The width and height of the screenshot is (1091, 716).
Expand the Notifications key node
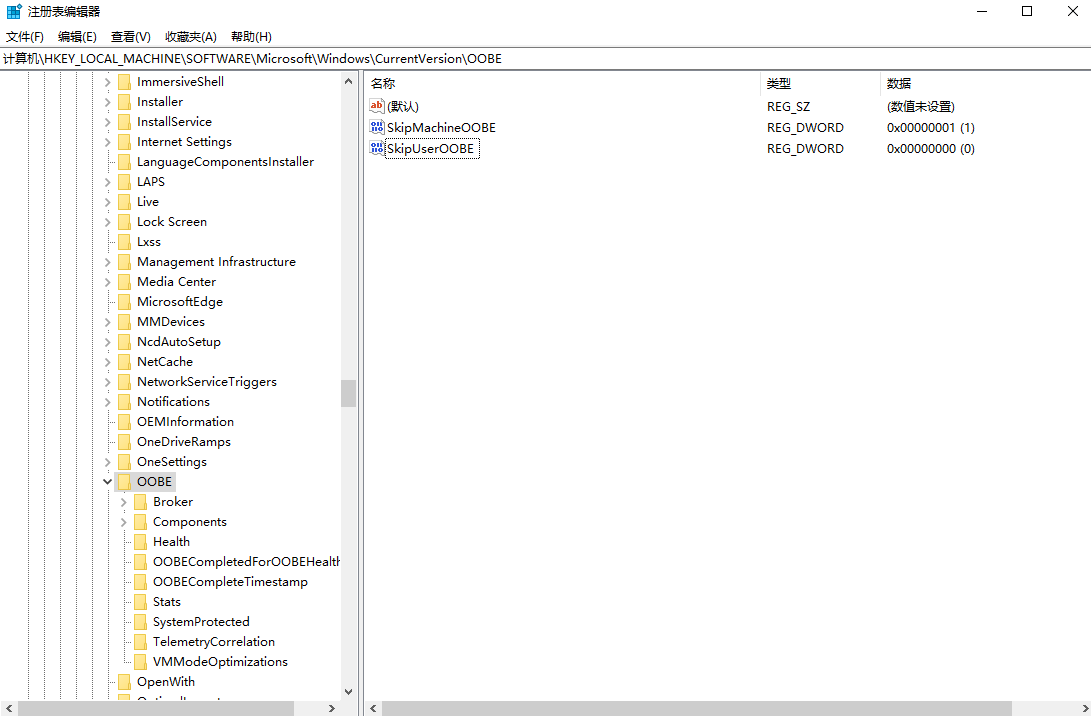pos(108,402)
